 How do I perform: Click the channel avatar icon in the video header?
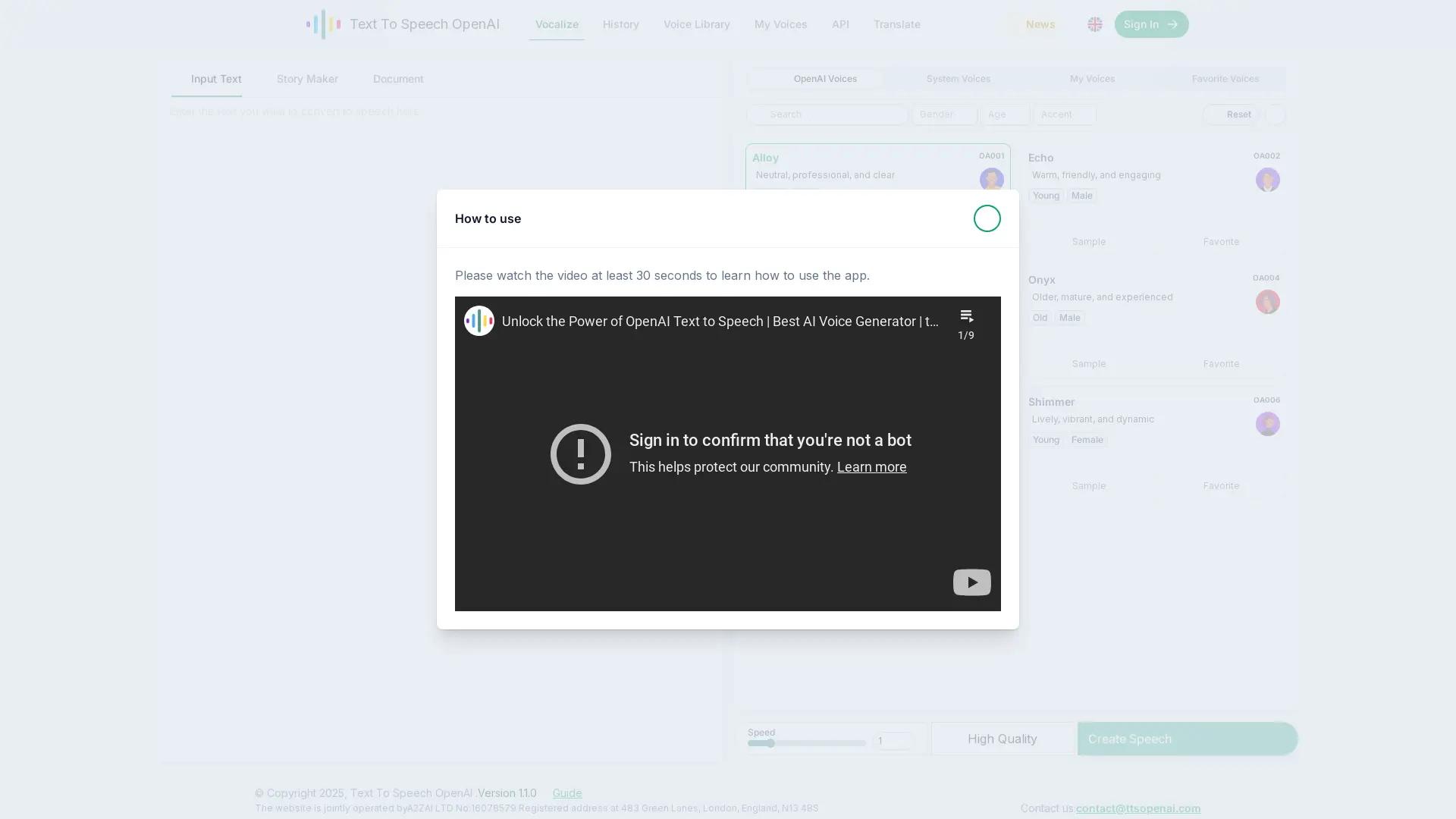[479, 320]
